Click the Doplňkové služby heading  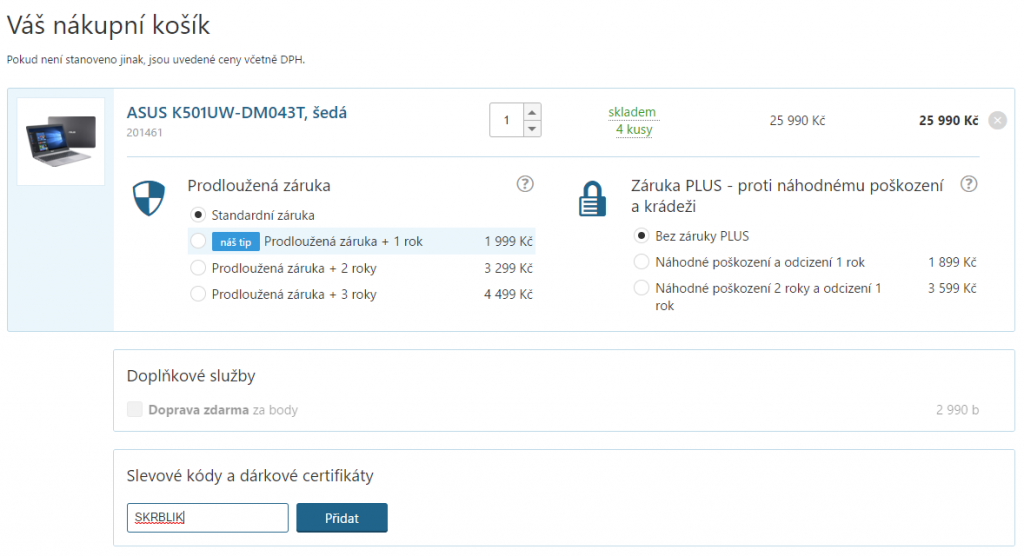191,376
